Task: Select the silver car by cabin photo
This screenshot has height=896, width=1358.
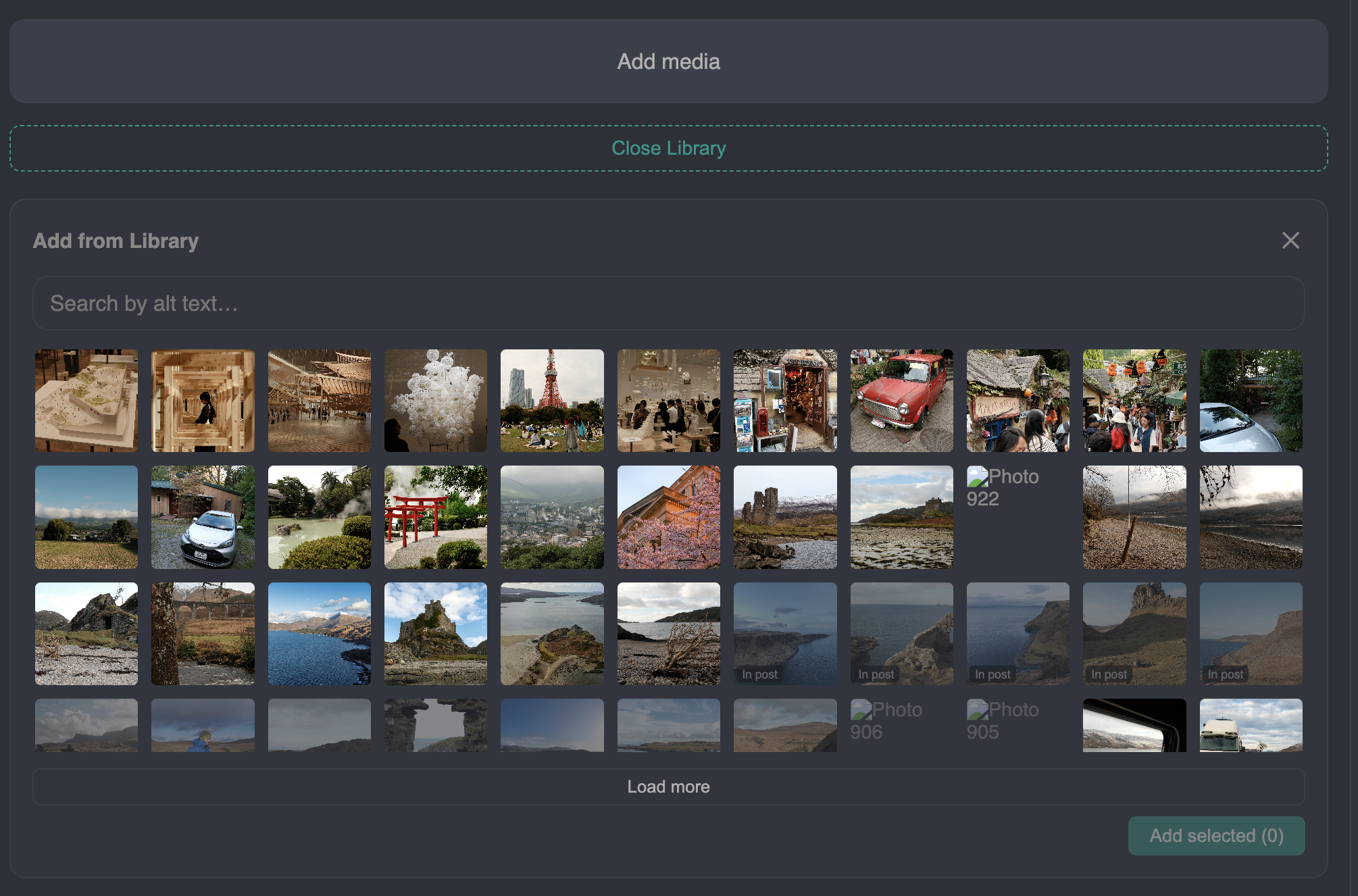Action: (203, 517)
